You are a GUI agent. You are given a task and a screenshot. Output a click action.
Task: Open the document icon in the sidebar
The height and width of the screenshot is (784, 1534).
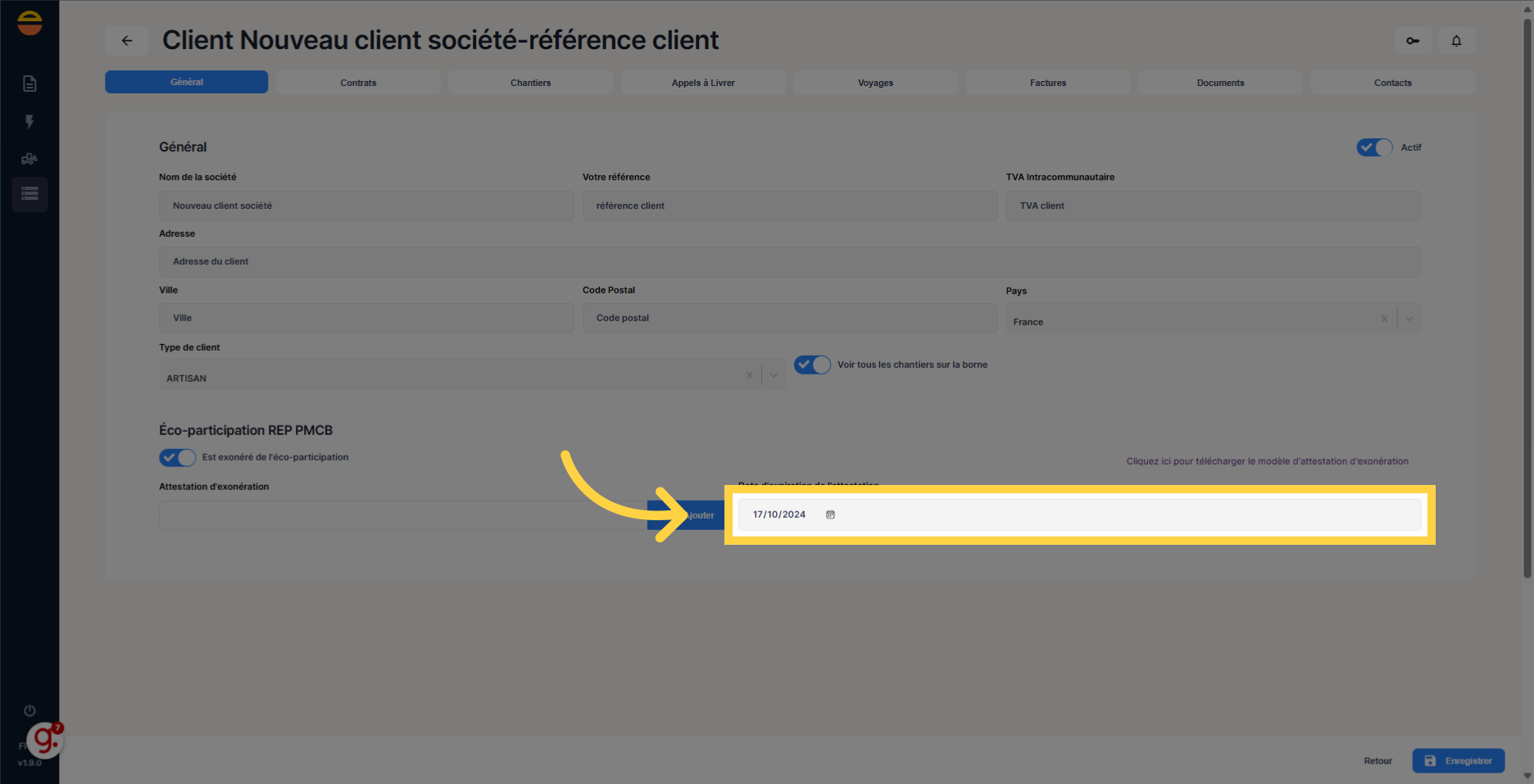29,84
